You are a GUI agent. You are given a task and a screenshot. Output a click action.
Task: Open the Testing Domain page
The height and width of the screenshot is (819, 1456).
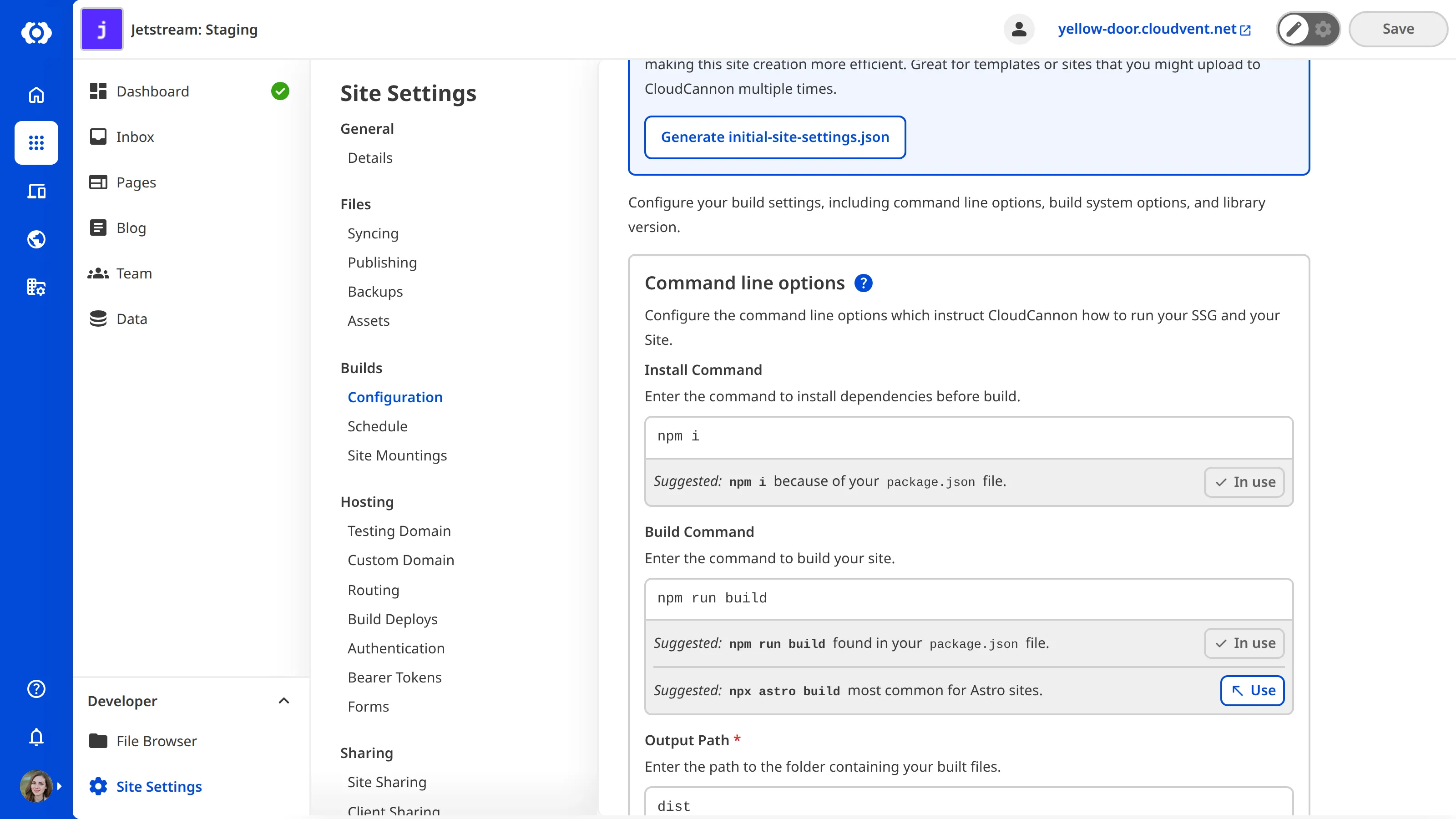coord(399,531)
